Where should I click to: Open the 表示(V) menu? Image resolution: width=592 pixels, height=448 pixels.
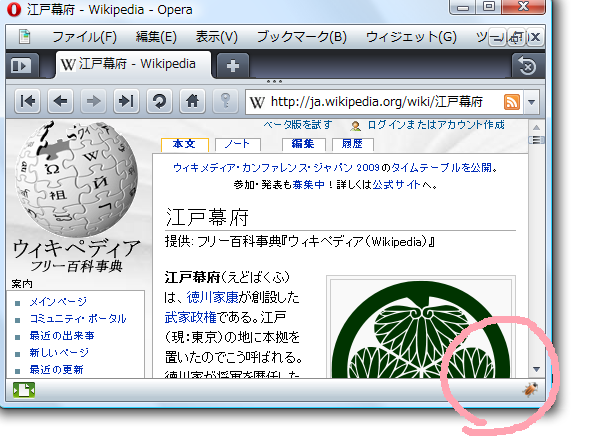[x=217, y=37]
